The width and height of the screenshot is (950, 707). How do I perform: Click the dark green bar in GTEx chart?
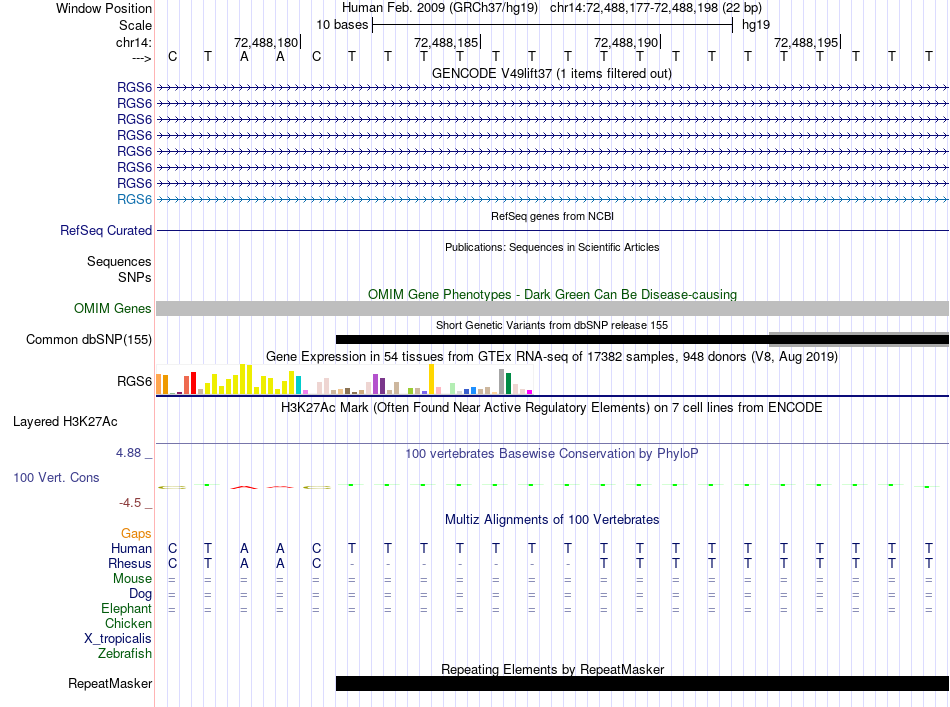pyautogui.click(x=508, y=383)
